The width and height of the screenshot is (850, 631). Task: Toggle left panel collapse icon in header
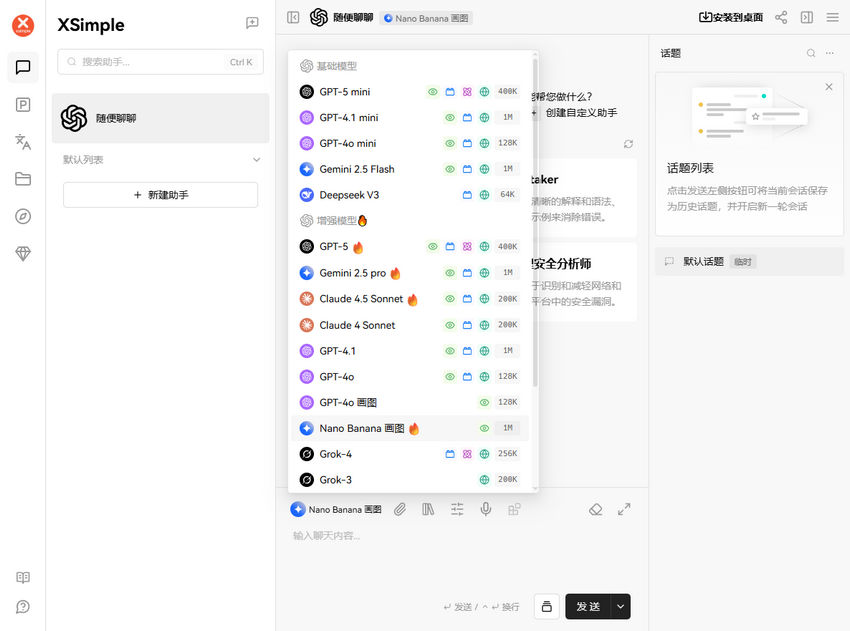click(x=293, y=17)
